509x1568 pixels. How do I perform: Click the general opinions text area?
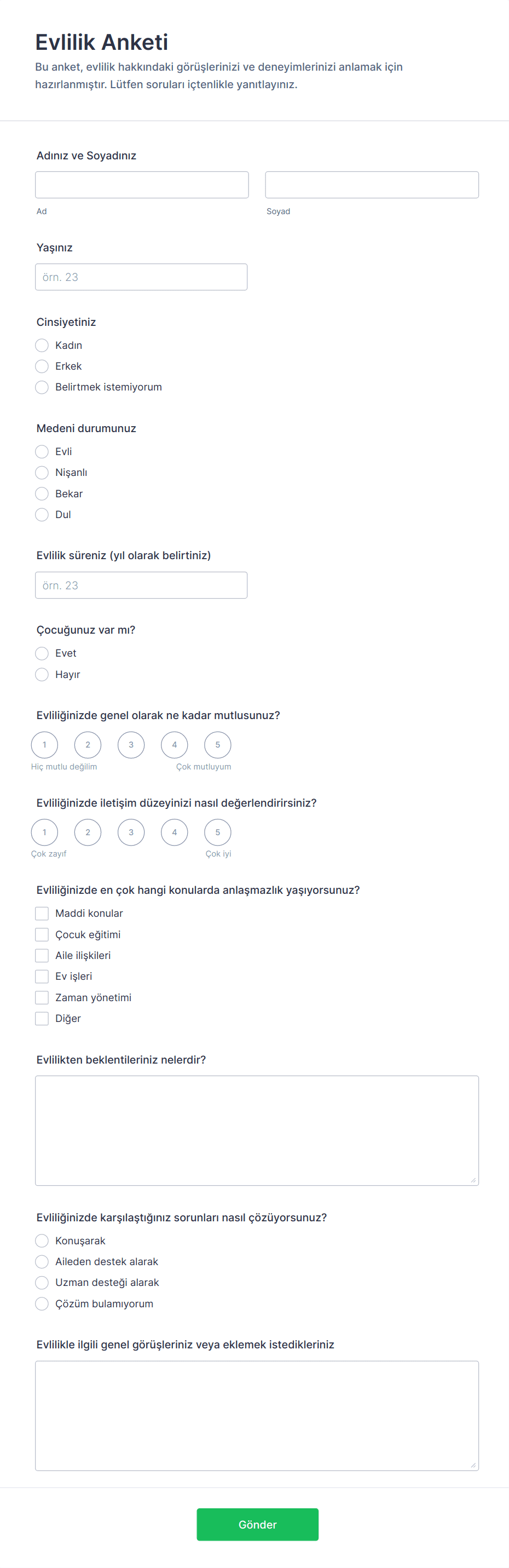click(x=257, y=1415)
